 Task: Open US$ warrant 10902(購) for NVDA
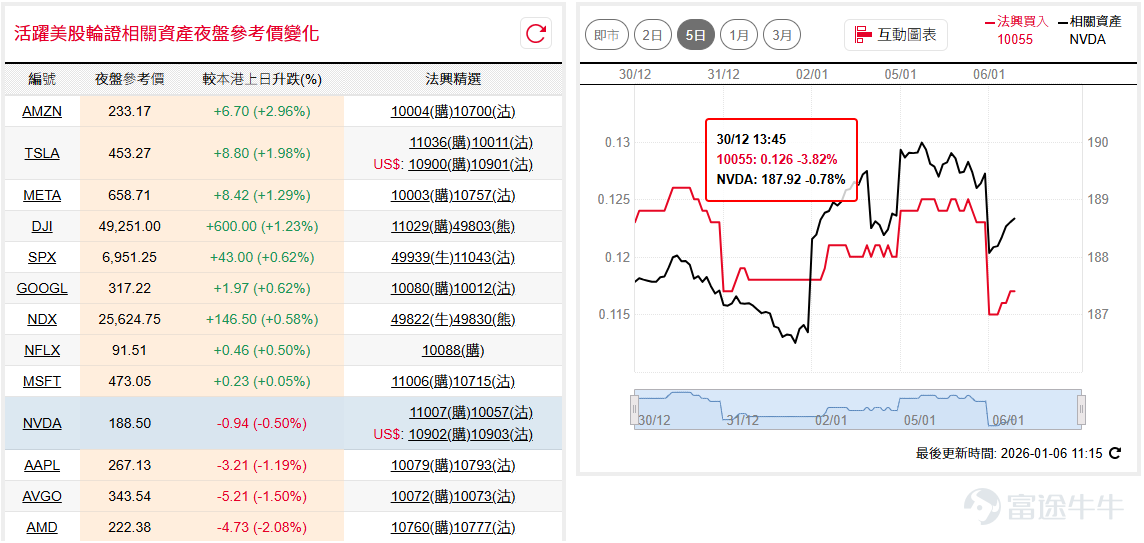(x=439, y=434)
